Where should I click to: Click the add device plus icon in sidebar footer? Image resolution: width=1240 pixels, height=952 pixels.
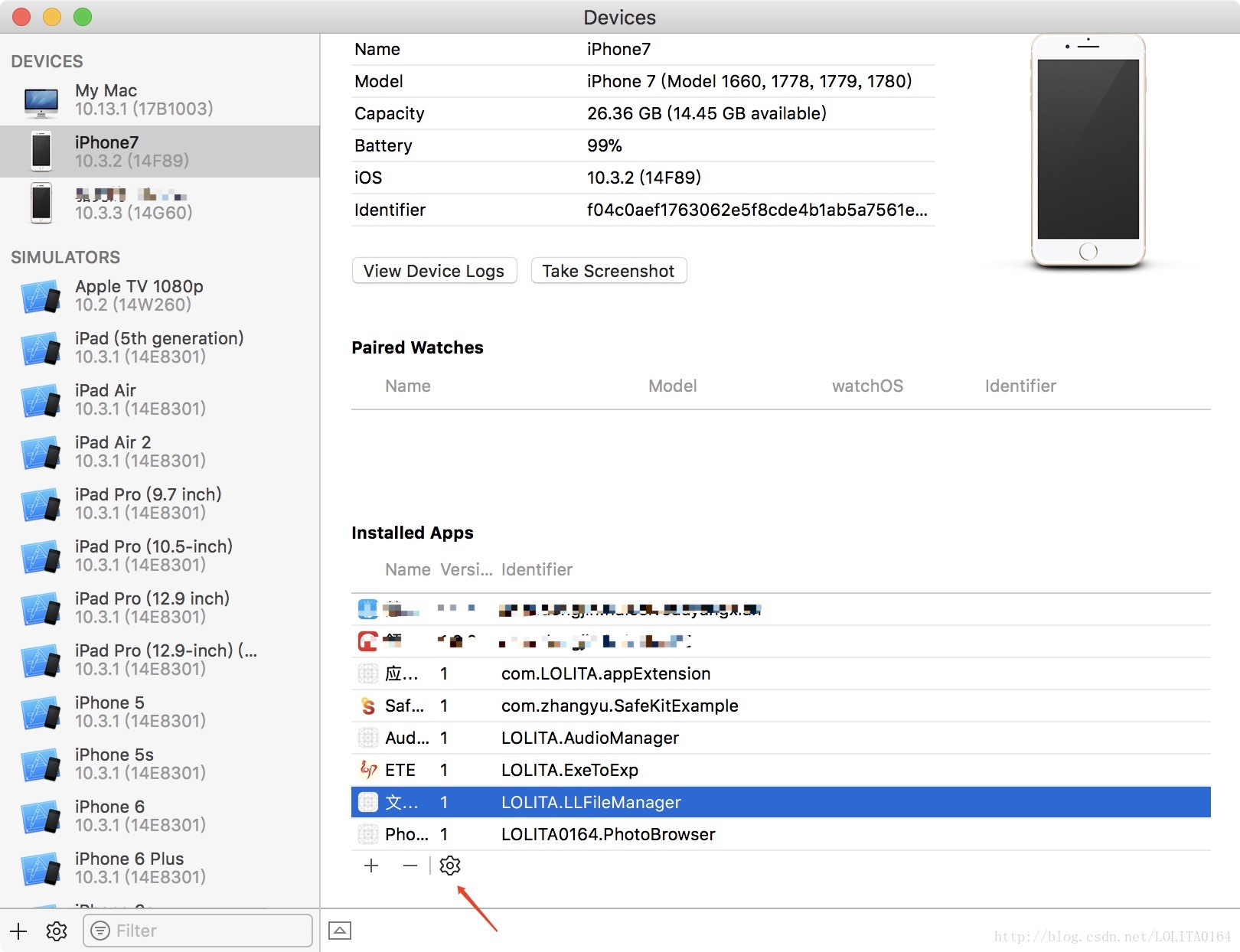(18, 931)
